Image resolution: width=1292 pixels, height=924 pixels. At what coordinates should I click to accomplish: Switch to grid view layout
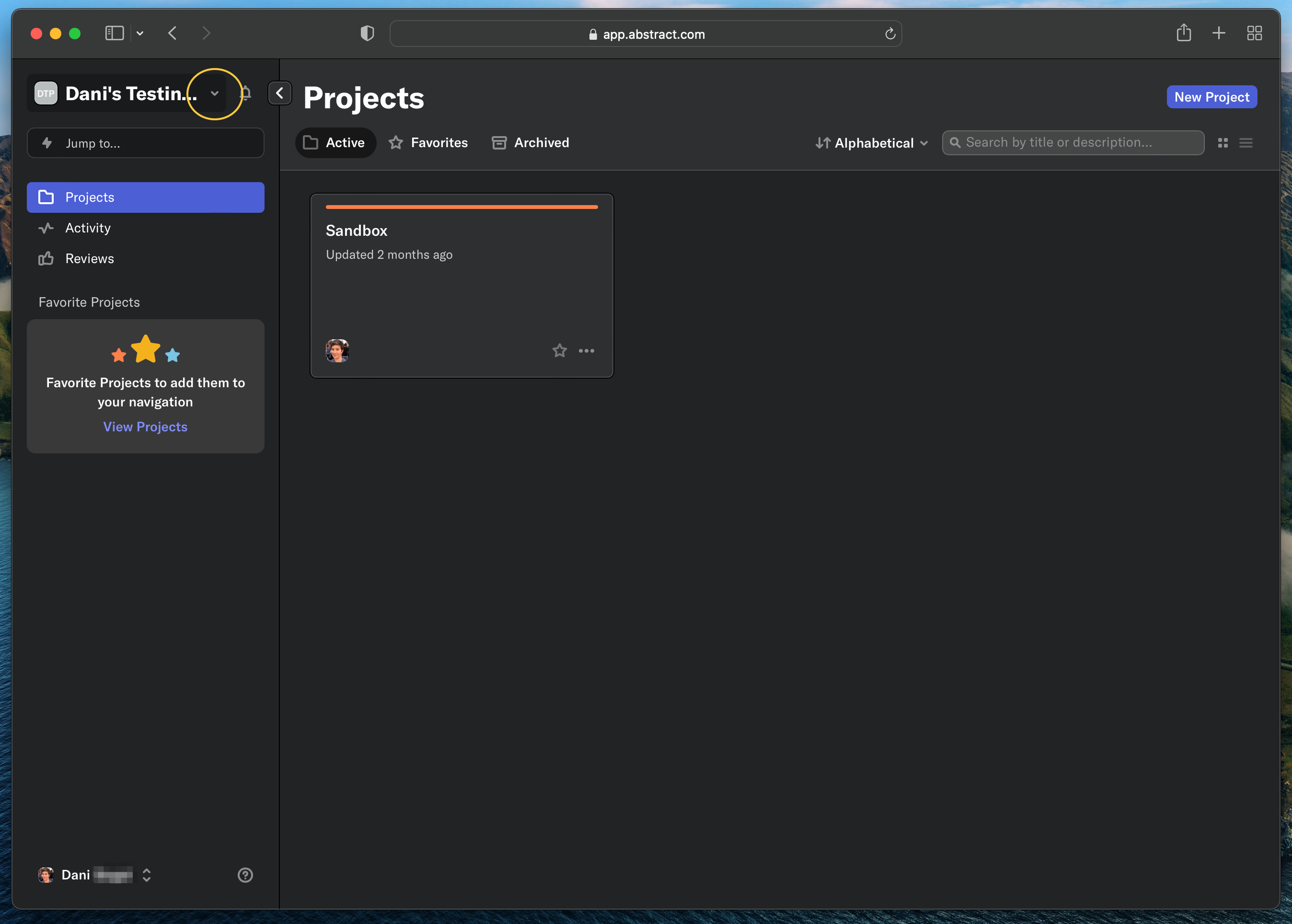click(1223, 143)
